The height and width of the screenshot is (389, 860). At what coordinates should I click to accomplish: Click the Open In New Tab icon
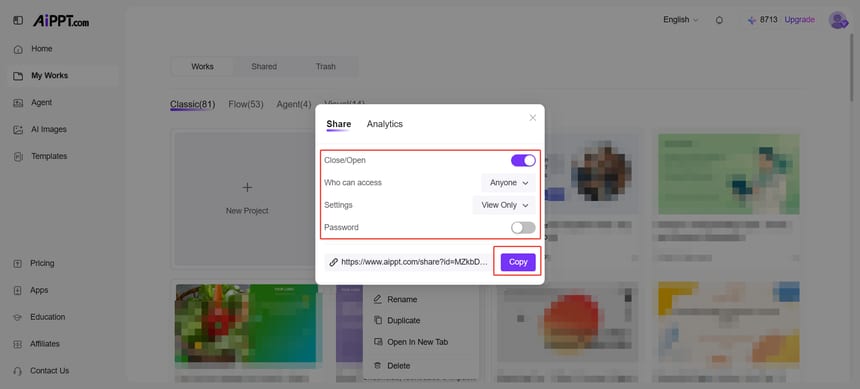coord(377,342)
